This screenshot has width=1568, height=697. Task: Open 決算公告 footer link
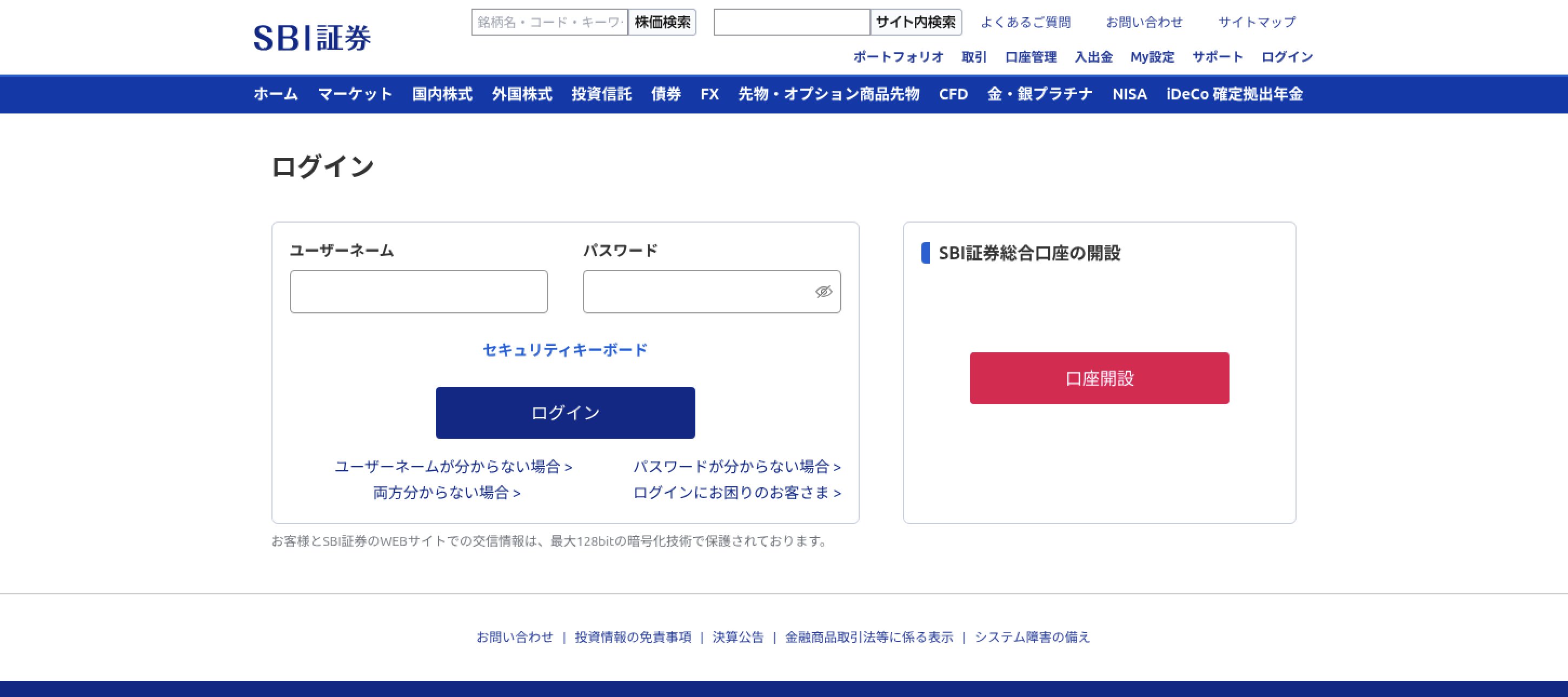(x=738, y=637)
